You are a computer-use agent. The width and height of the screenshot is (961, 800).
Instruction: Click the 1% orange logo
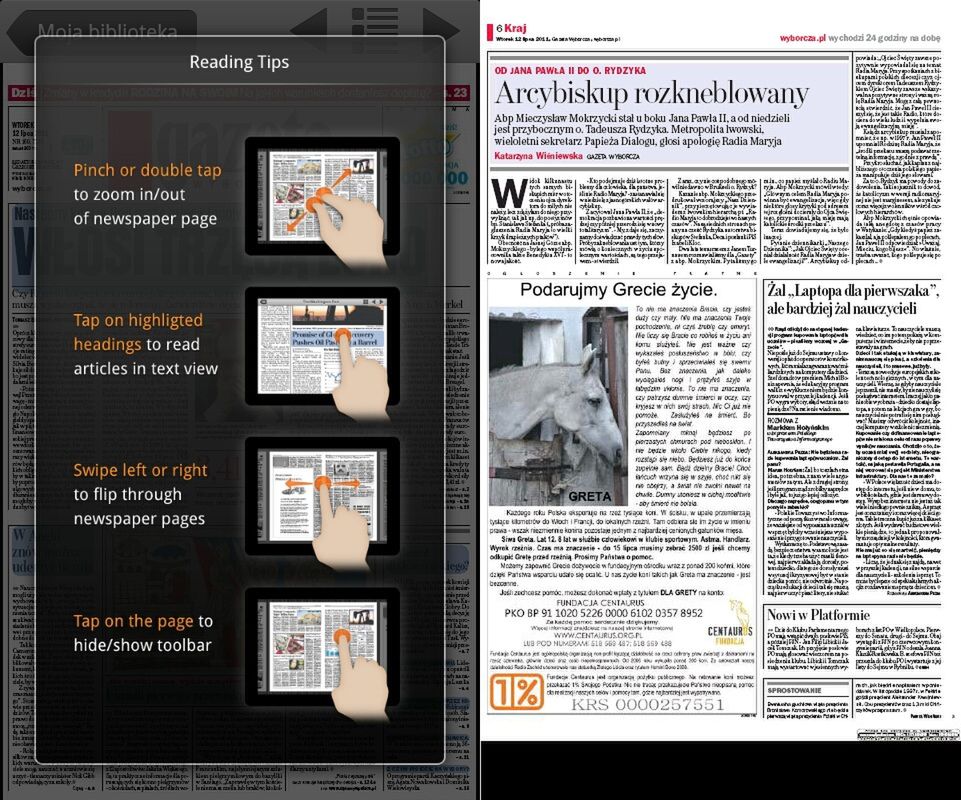coord(516,692)
